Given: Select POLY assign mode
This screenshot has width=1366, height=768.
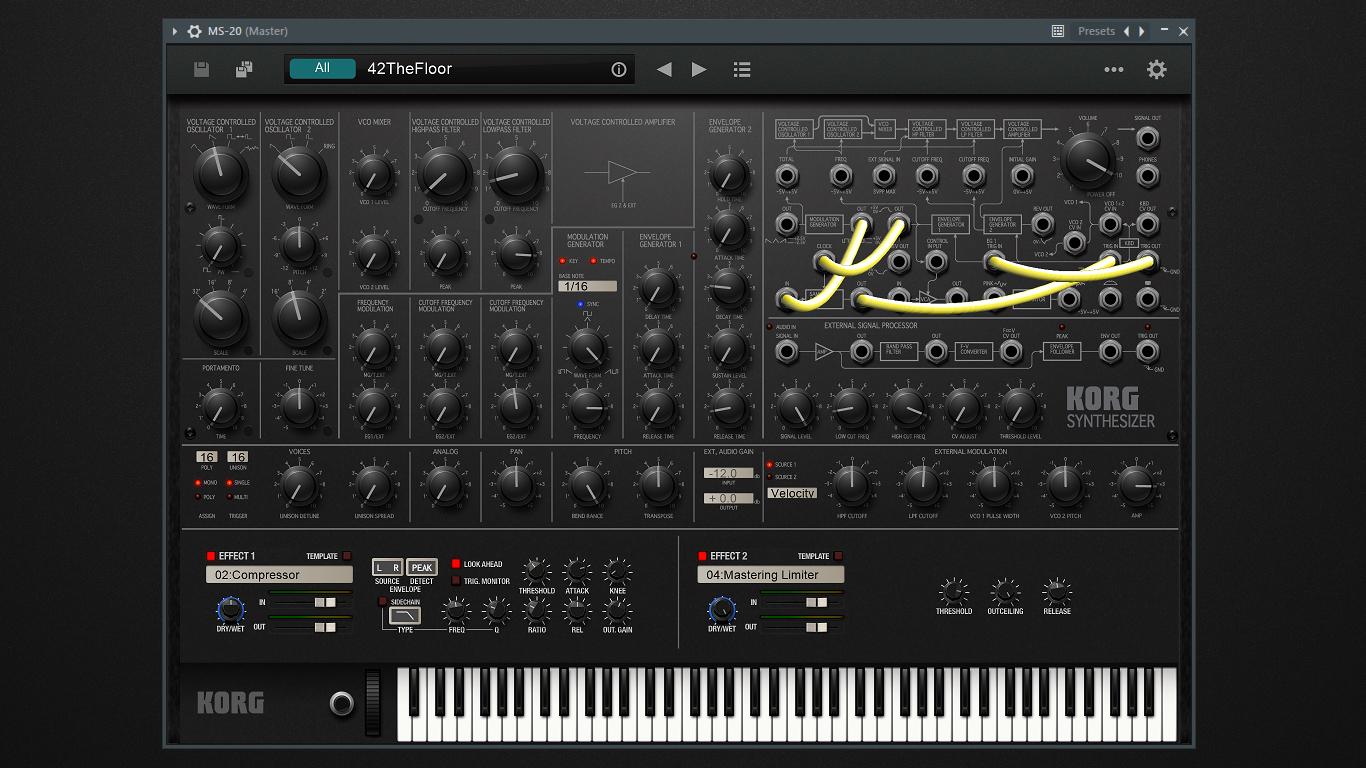Looking at the screenshot, I should coord(198,497).
